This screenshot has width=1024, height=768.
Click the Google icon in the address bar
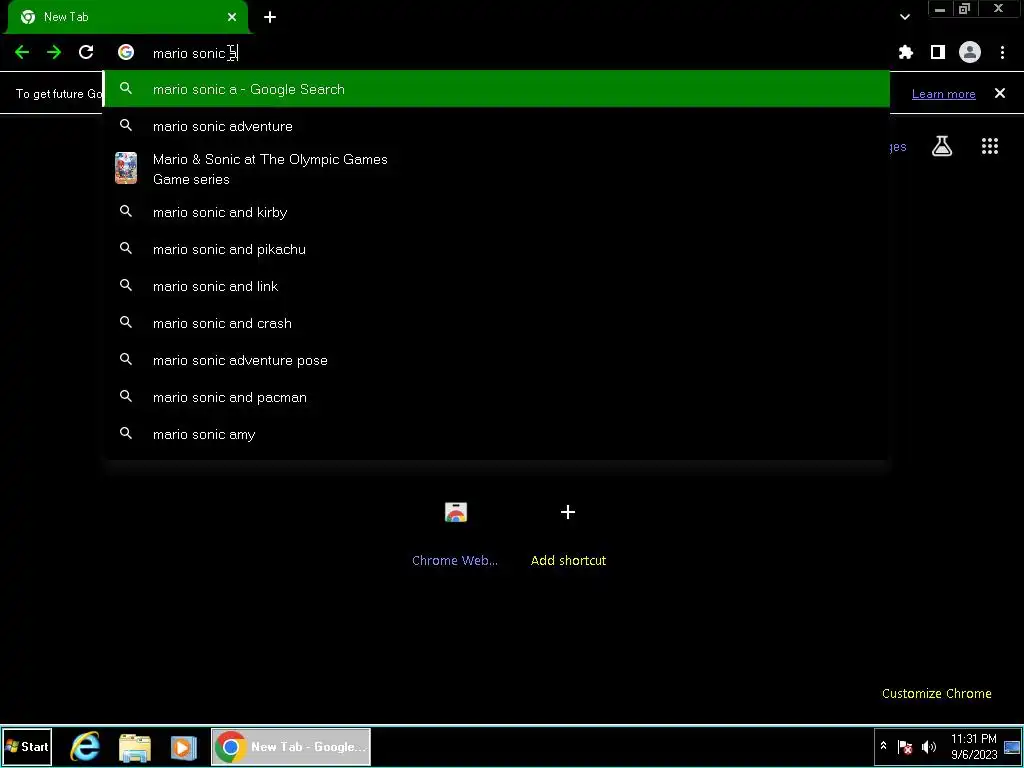coord(125,52)
